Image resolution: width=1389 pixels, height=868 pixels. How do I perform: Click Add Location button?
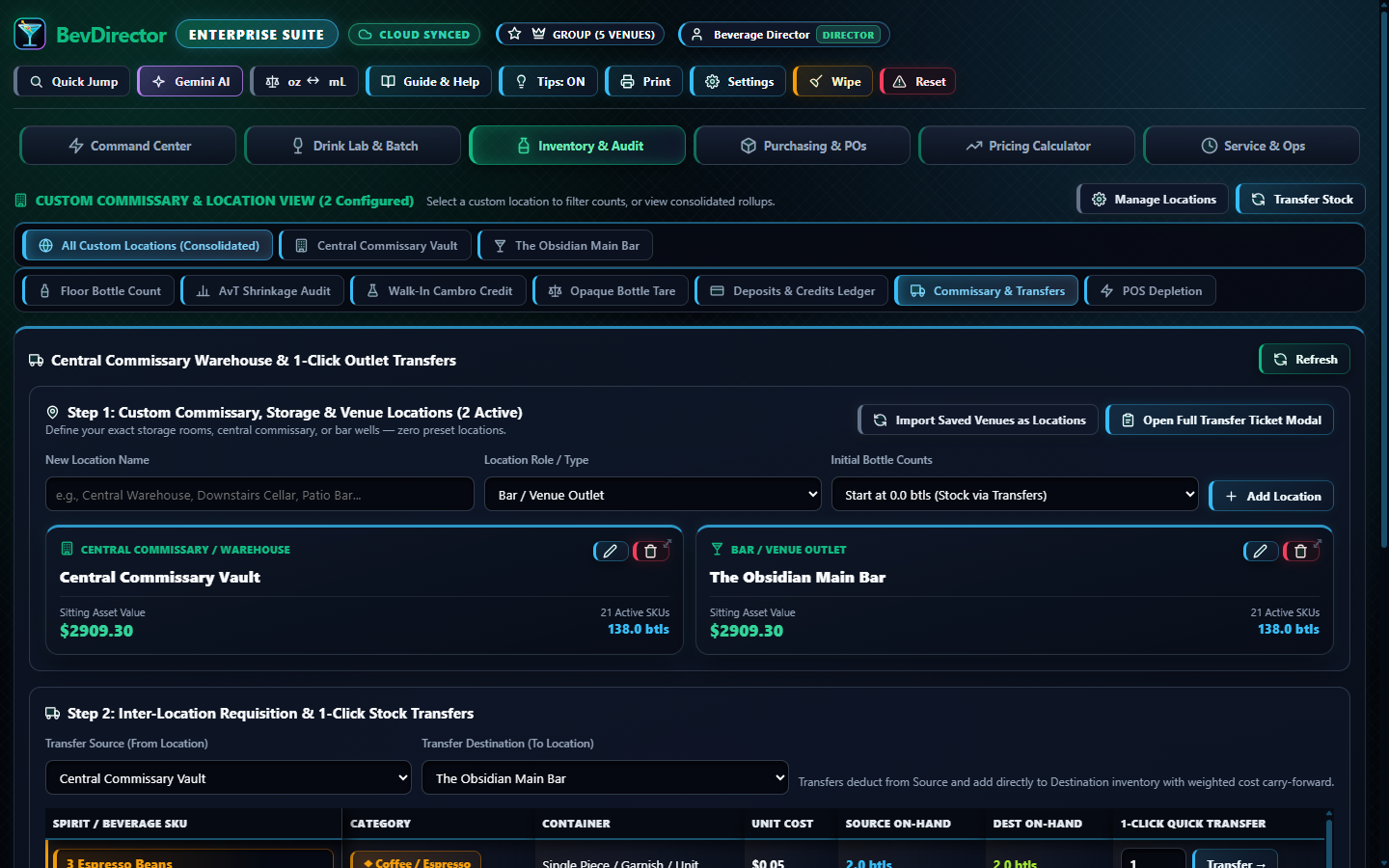1271,496
